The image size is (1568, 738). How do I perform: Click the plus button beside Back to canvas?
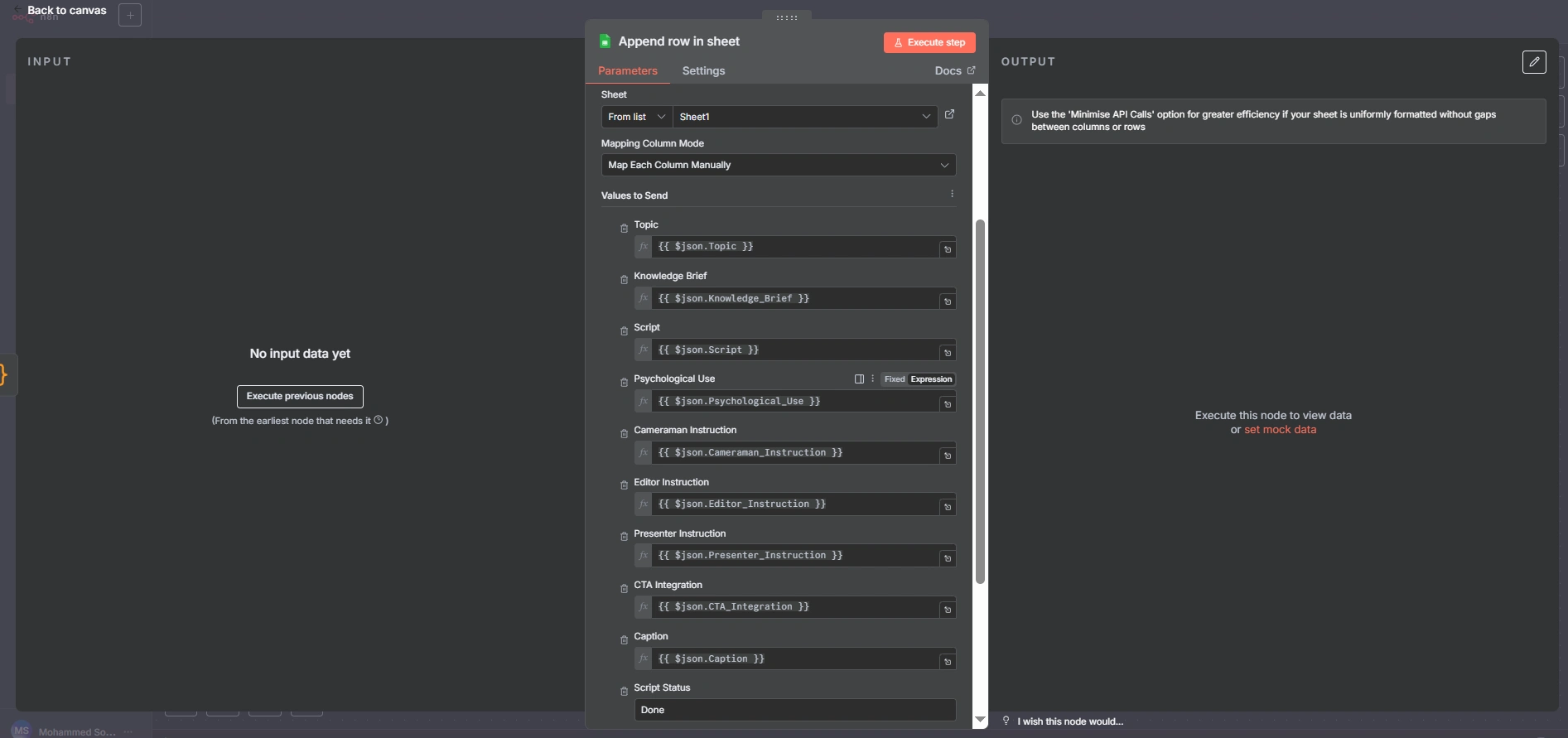point(130,15)
